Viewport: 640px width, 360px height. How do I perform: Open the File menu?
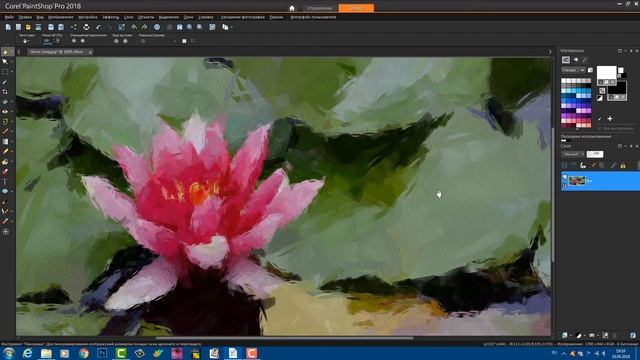(x=9, y=17)
